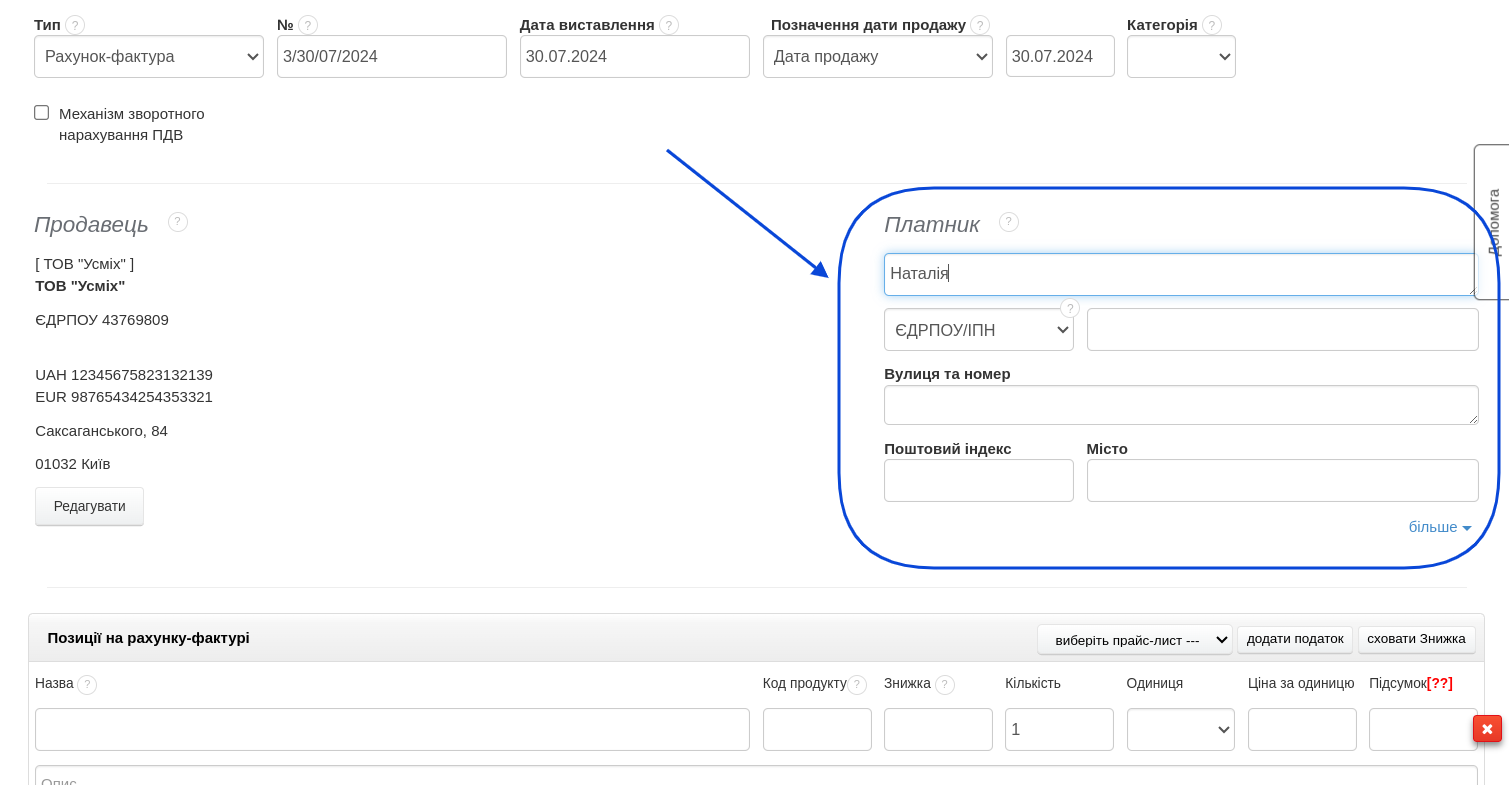Open the Дата продажу dropdown
This screenshot has height=785, width=1509.
coord(877,57)
